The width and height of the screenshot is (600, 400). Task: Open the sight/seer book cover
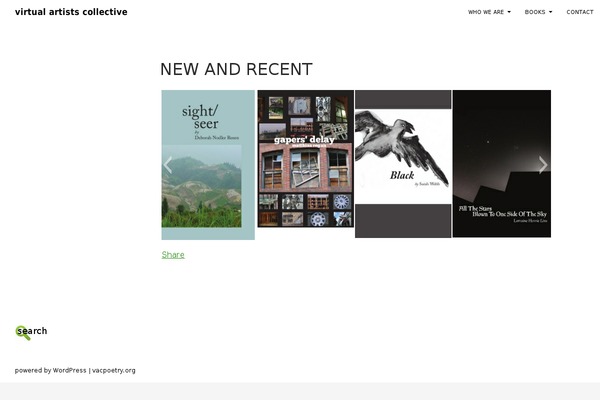pyautogui.click(x=208, y=165)
